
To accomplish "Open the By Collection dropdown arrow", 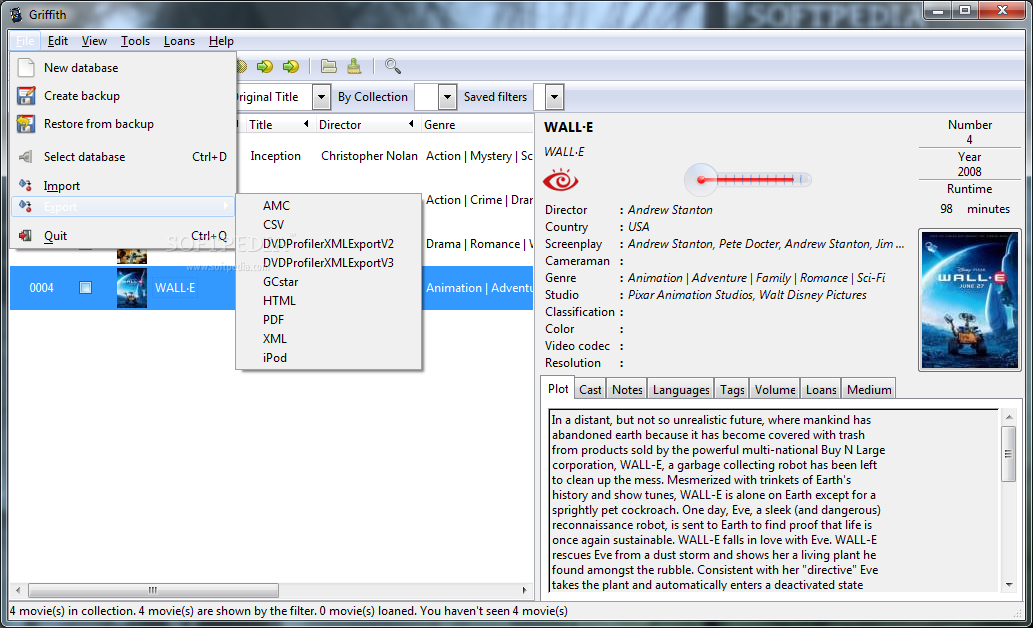I will point(447,98).
